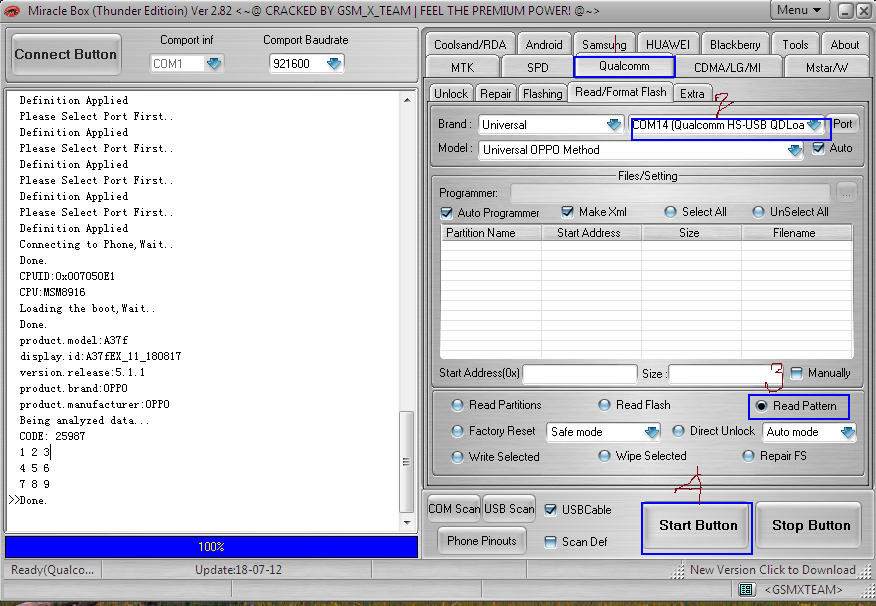
Task: Switch to the Coolsand/RDA tab
Action: [x=470, y=44]
